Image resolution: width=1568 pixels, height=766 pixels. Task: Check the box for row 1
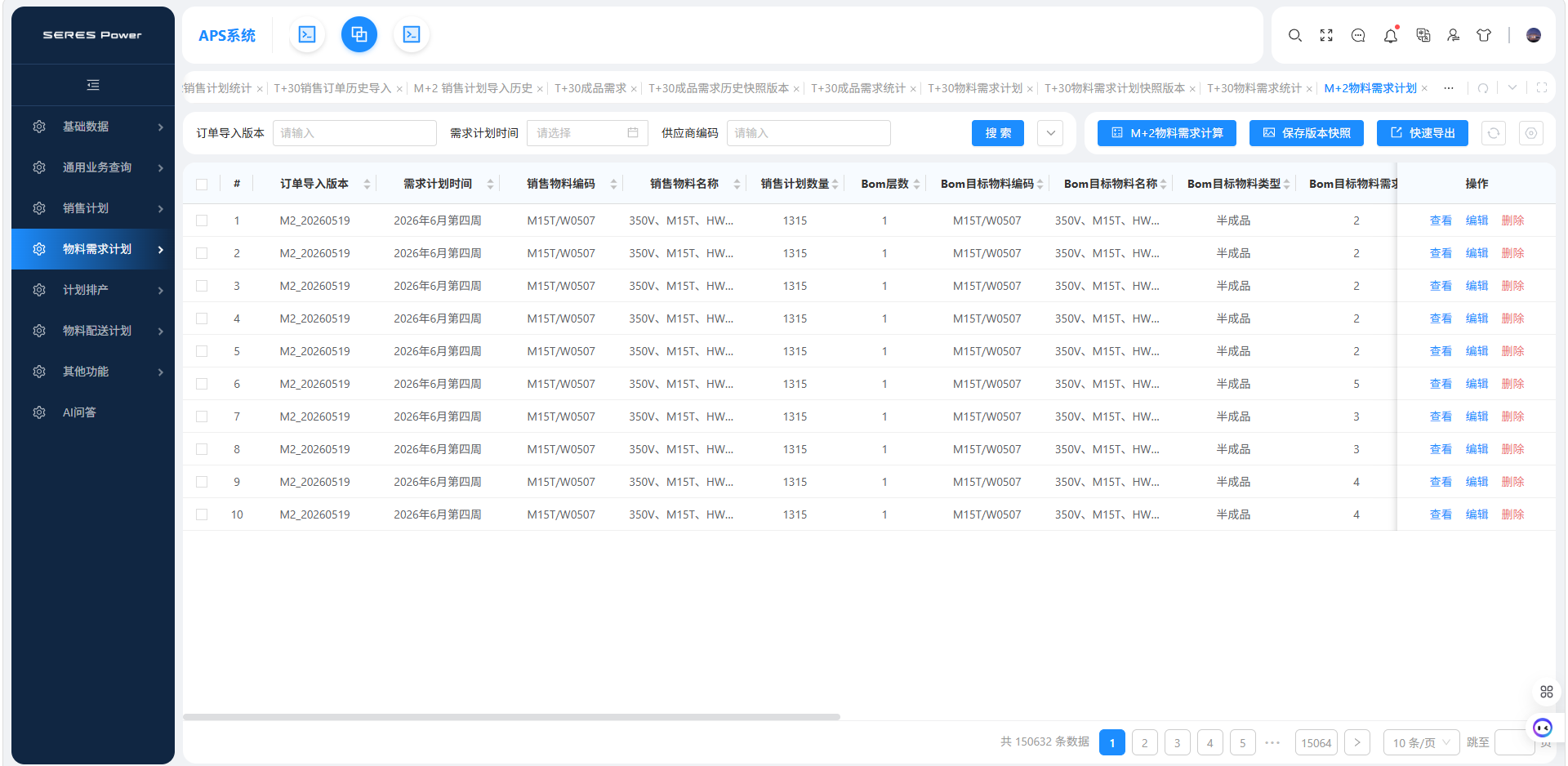(202, 220)
